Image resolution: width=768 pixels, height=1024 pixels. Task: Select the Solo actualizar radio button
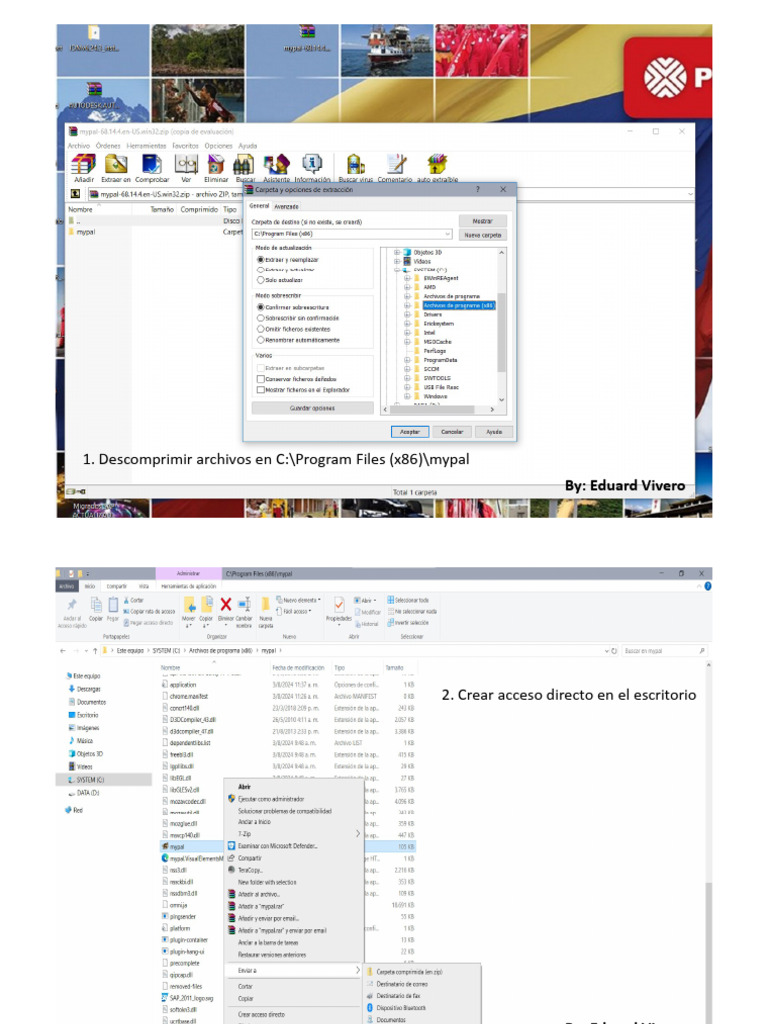[x=261, y=280]
